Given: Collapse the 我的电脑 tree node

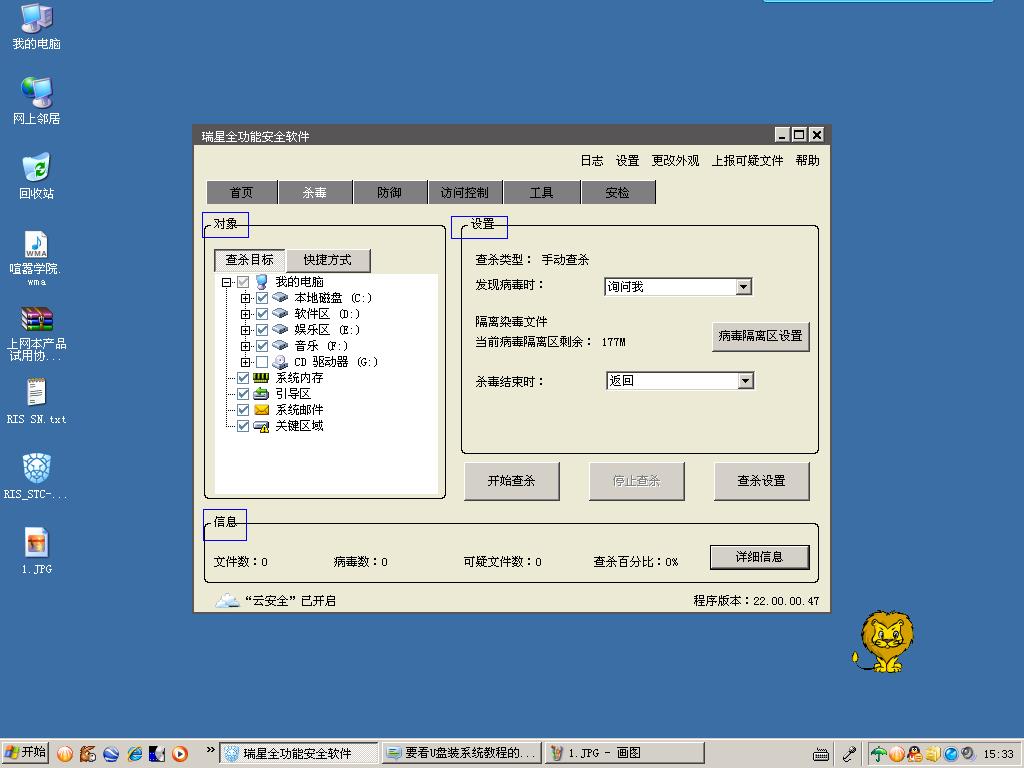Looking at the screenshot, I should click(226, 282).
